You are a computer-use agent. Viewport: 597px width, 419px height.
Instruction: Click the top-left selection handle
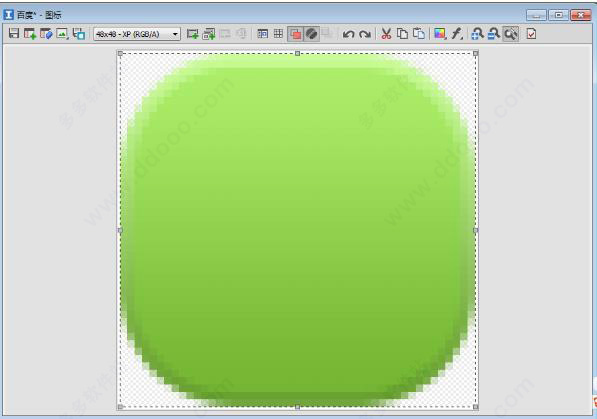pos(120,54)
